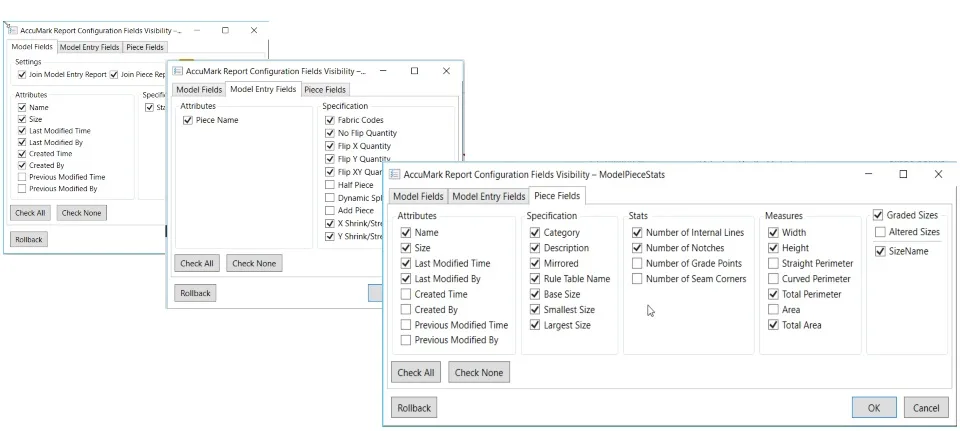Click Check None in the middle window
Image resolution: width=960 pixels, height=431 pixels.
(x=254, y=263)
